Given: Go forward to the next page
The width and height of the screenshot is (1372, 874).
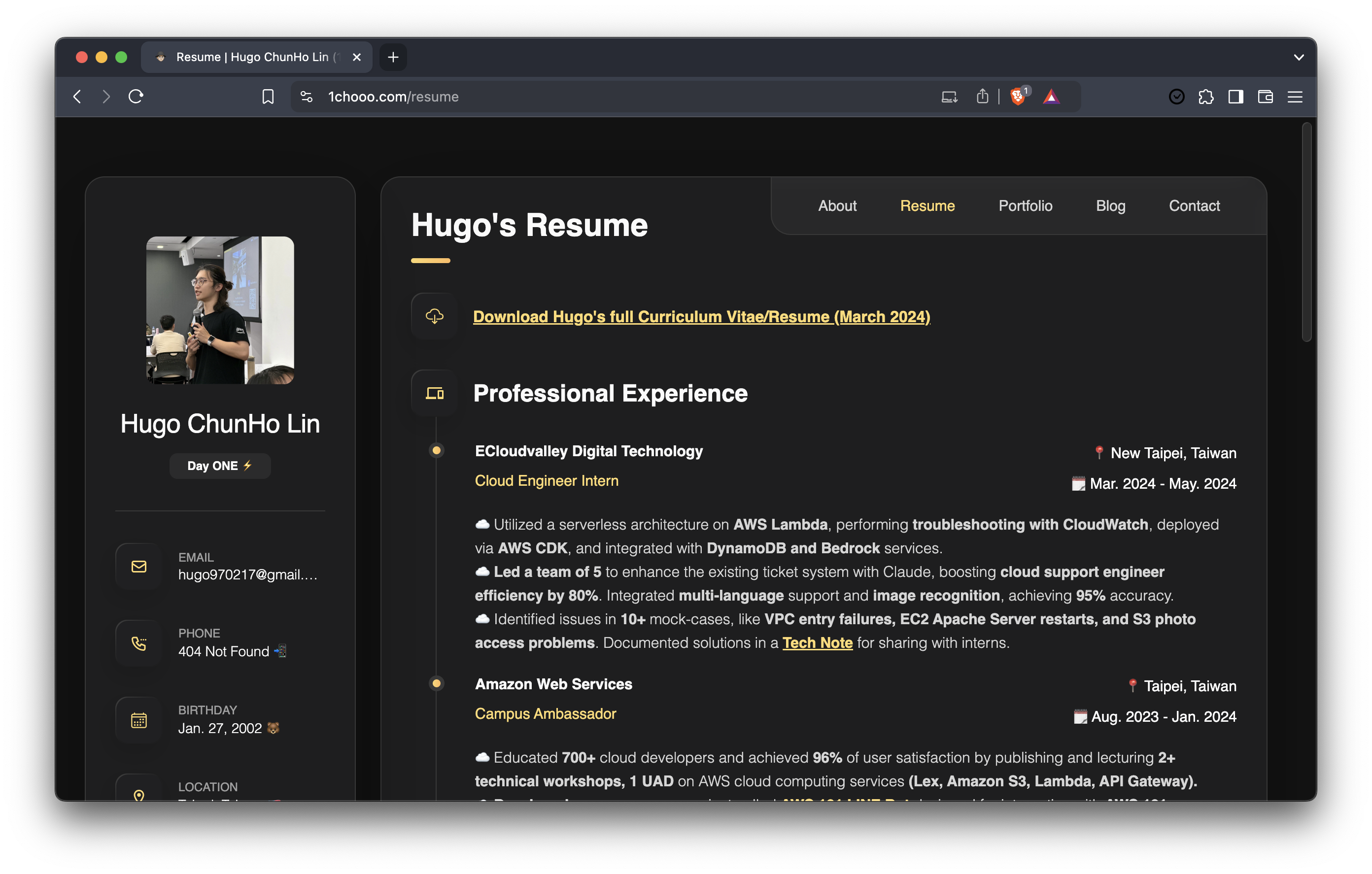Looking at the screenshot, I should click(x=106, y=96).
